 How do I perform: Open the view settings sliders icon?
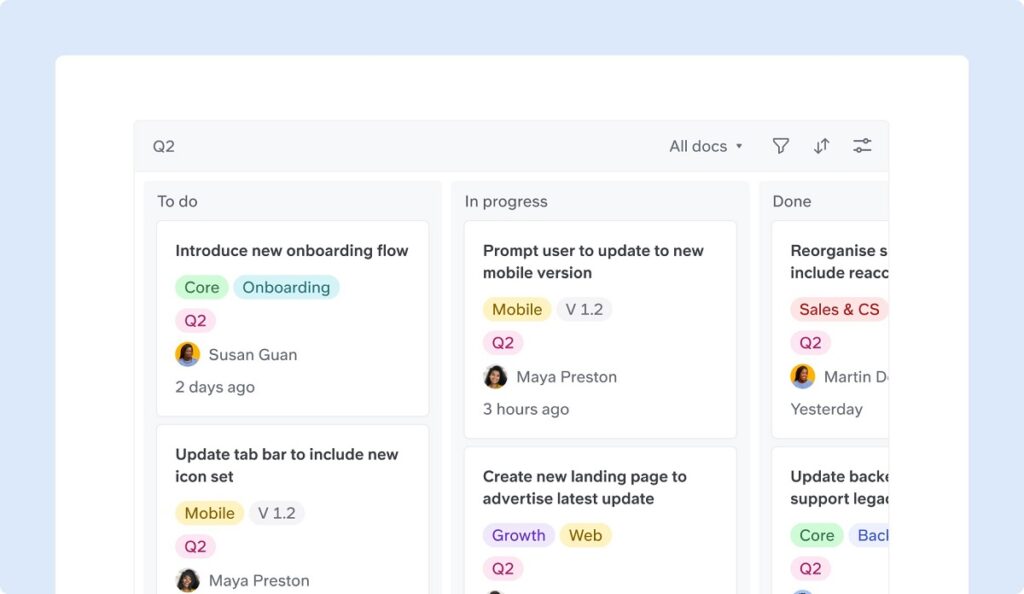[862, 146]
